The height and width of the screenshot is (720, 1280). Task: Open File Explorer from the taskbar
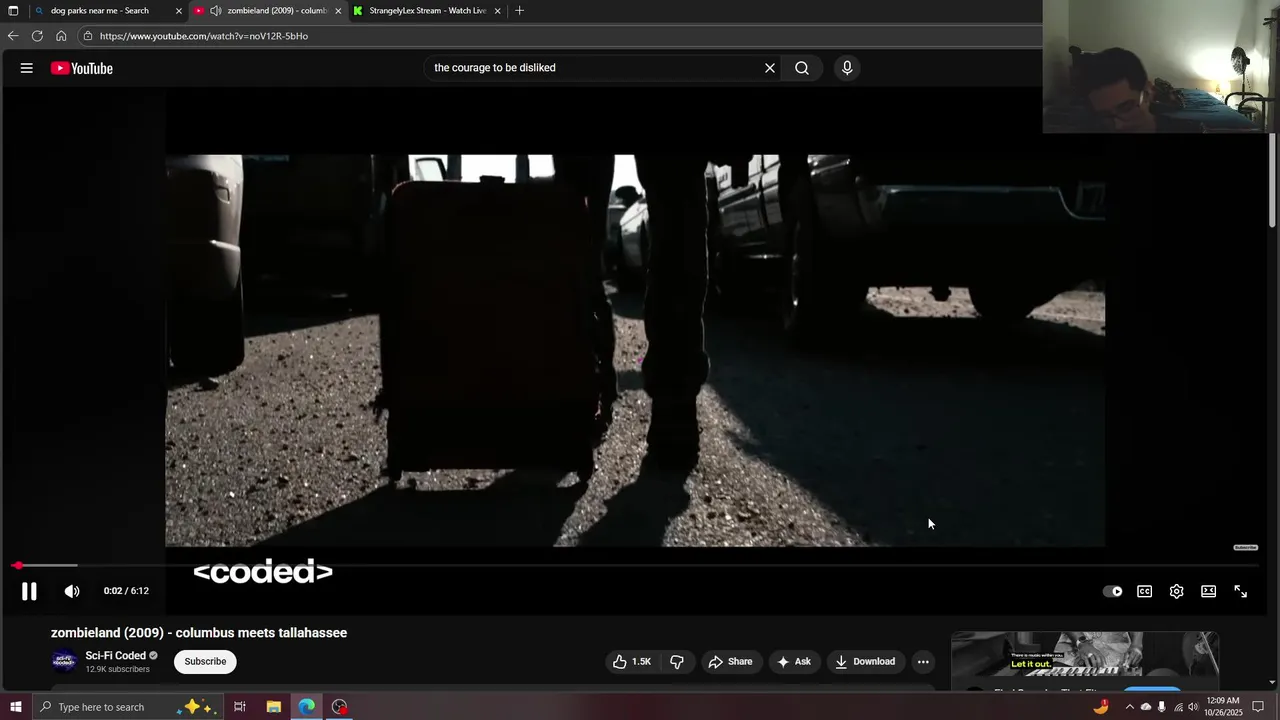[273, 707]
